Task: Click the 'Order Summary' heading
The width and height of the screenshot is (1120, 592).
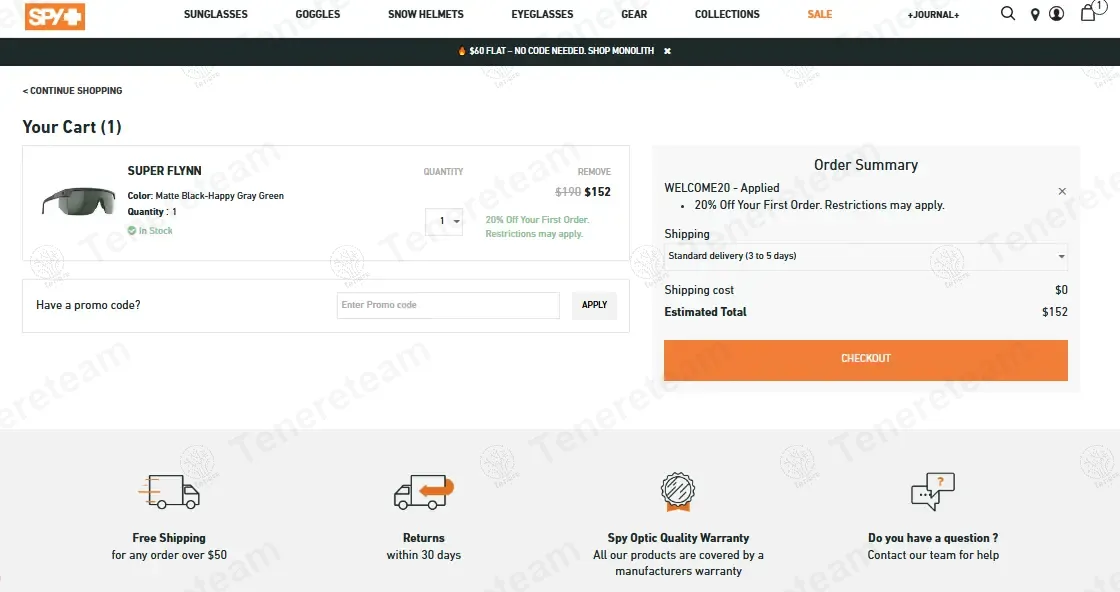Action: (866, 165)
